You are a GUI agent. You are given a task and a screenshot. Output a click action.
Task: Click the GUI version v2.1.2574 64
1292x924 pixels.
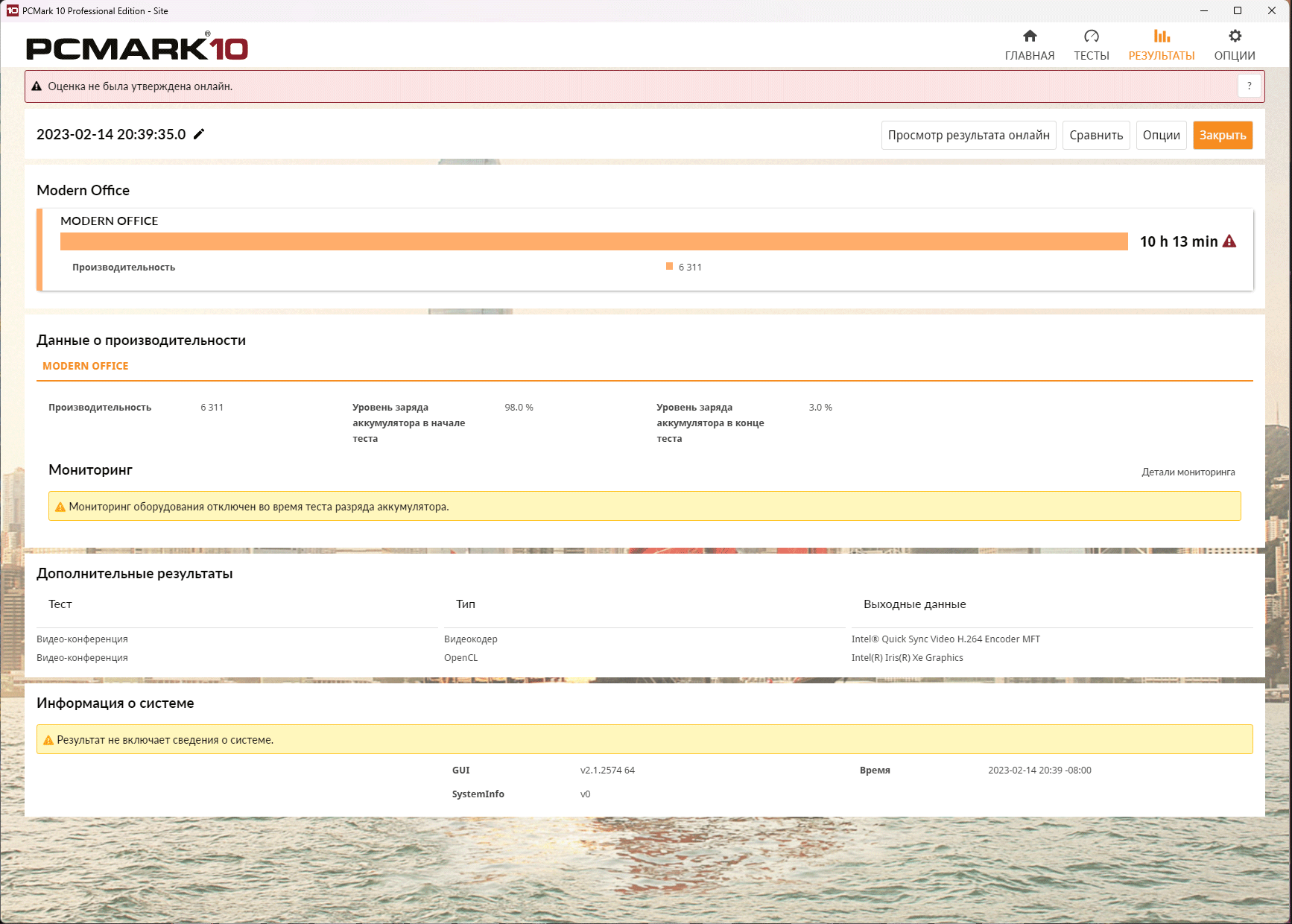[x=607, y=770]
